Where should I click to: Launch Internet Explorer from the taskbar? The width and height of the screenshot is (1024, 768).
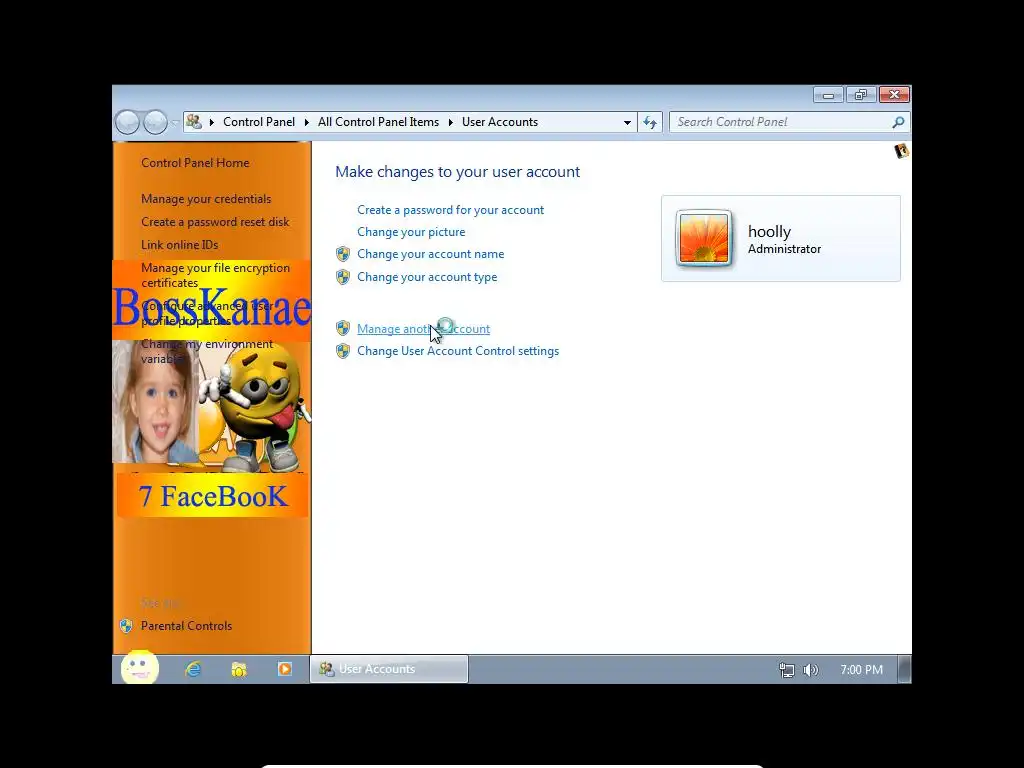(193, 669)
